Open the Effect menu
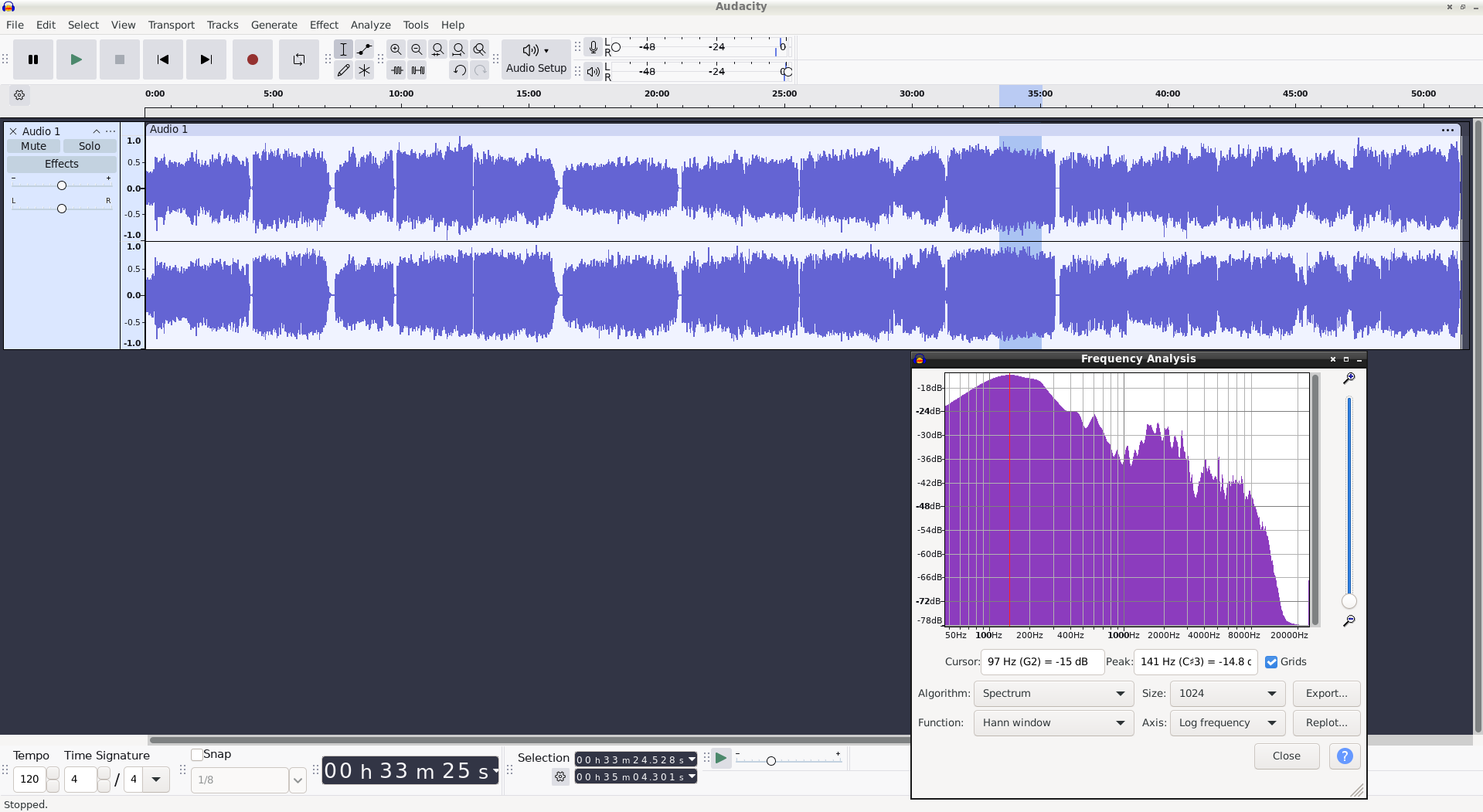1483x812 pixels. click(324, 25)
